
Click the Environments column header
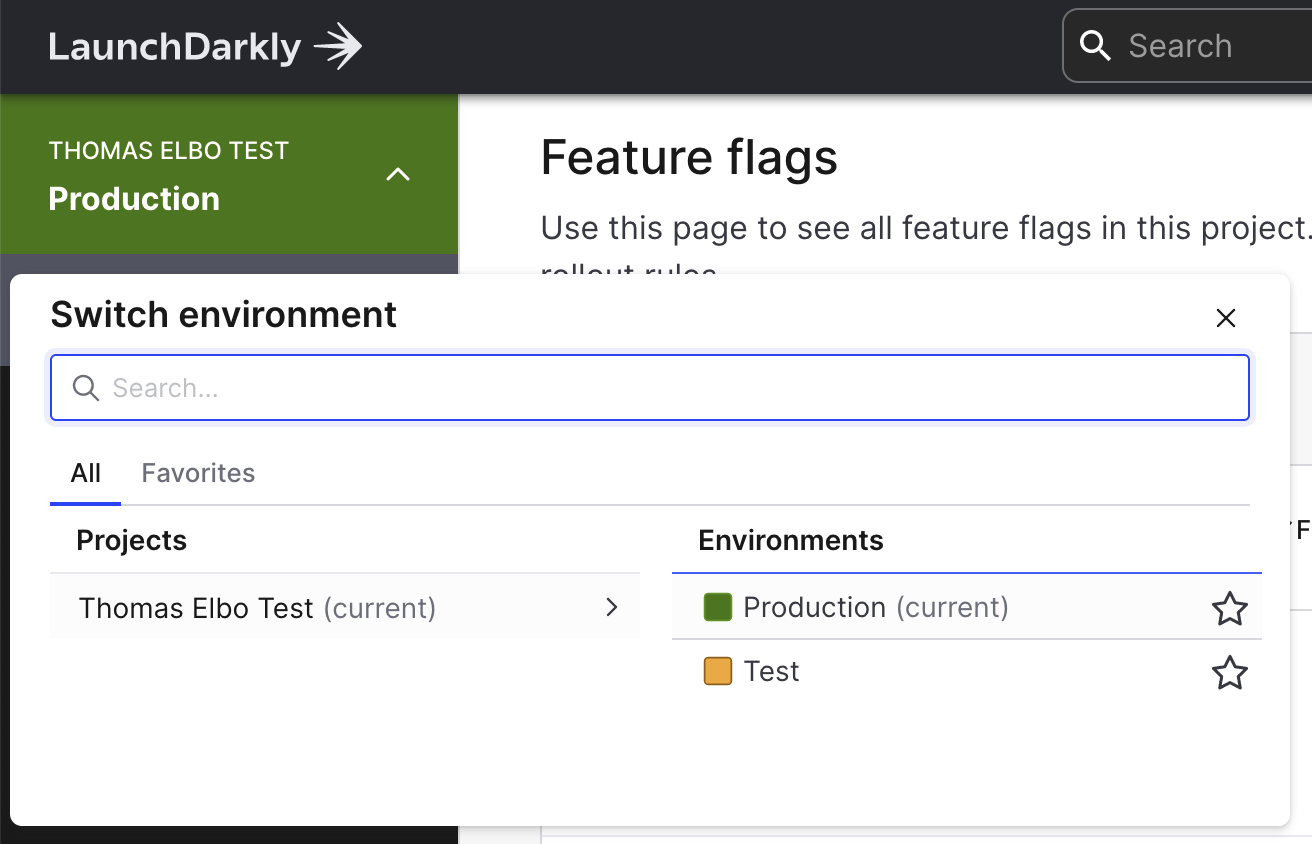791,541
